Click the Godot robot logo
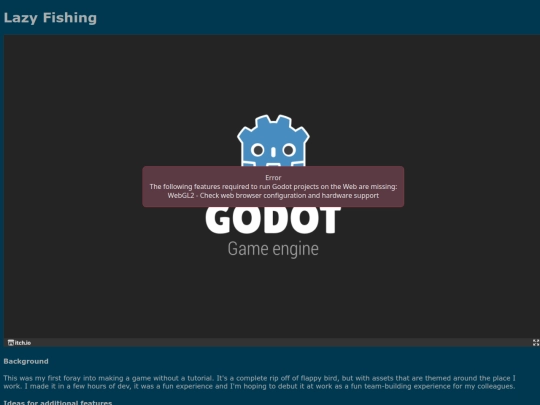The width and height of the screenshot is (540, 405). coord(273,140)
